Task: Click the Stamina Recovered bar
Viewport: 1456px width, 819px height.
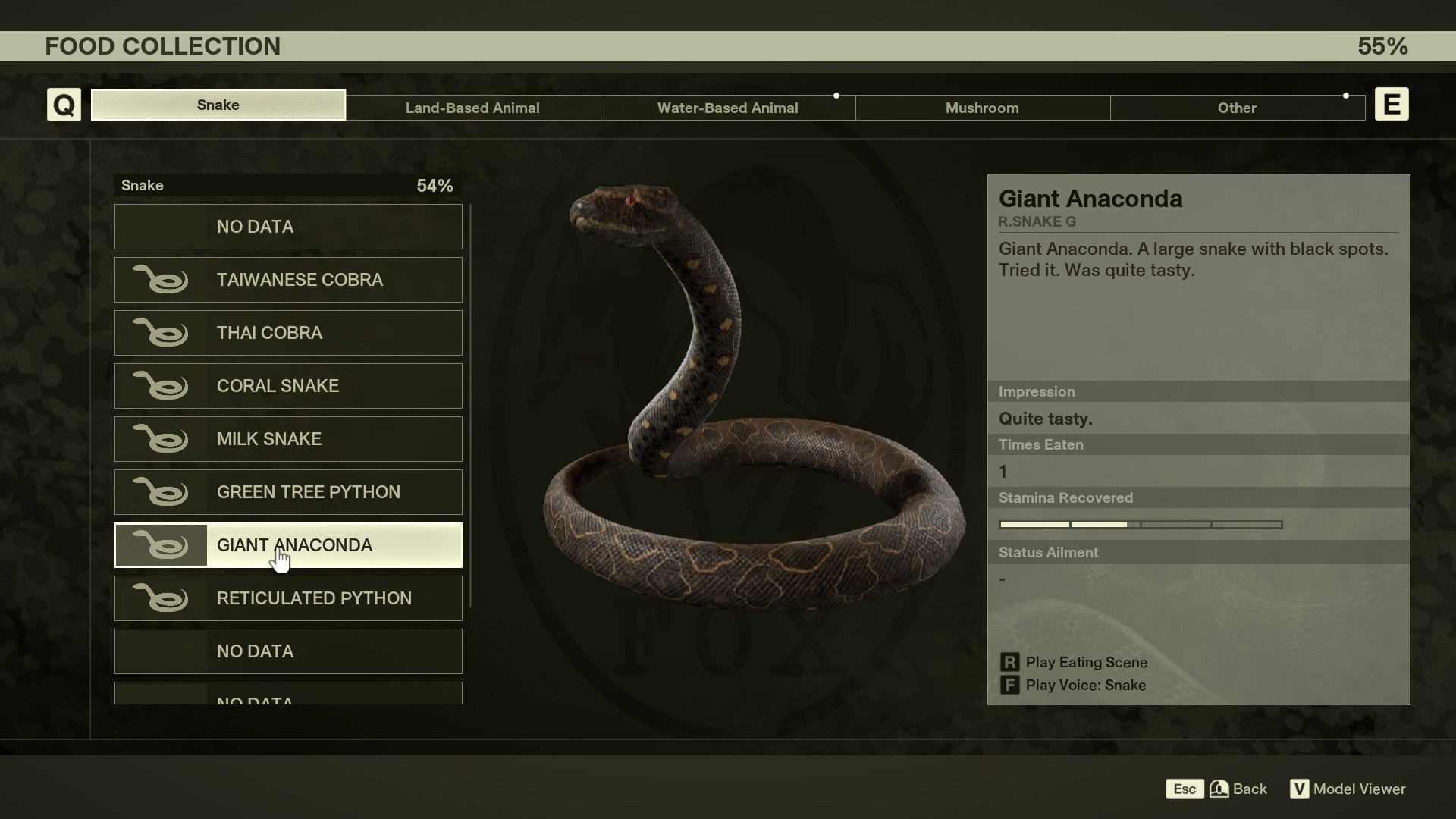Action: [1141, 525]
